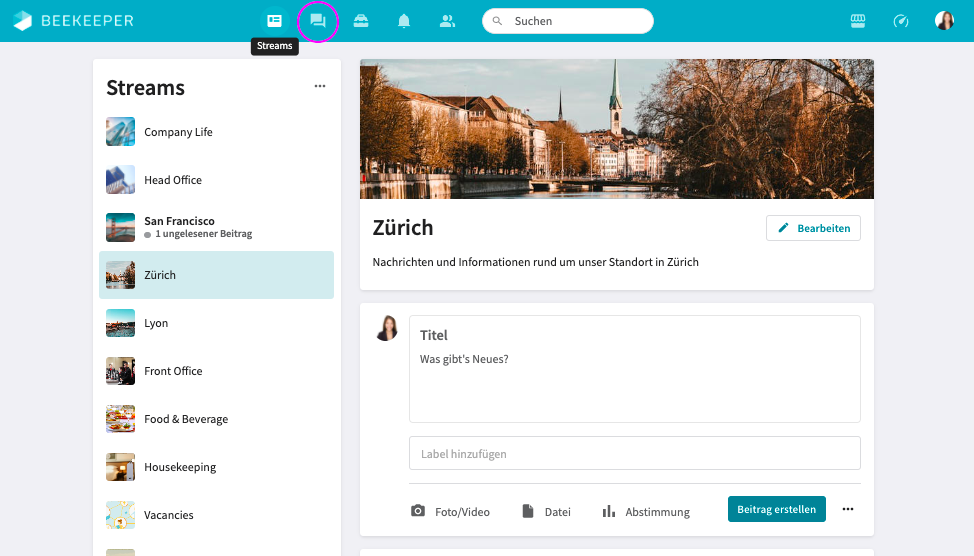The image size is (974, 556).
Task: Click the Head Office thumbnail image
Action: click(x=121, y=180)
